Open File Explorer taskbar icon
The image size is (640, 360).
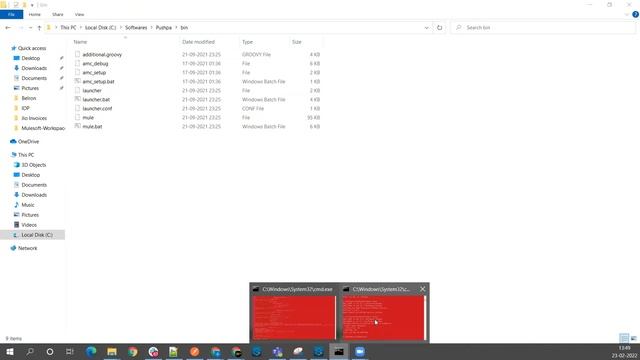click(112, 351)
